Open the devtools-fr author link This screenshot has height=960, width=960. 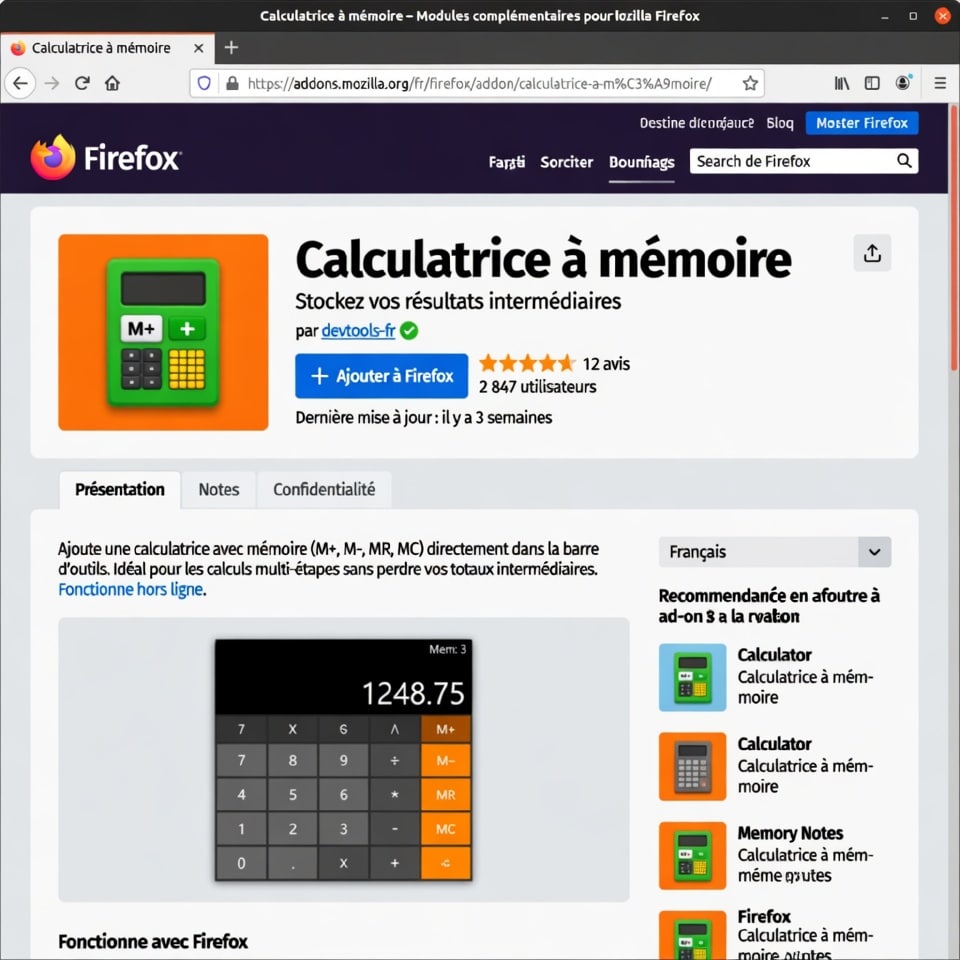(x=358, y=331)
